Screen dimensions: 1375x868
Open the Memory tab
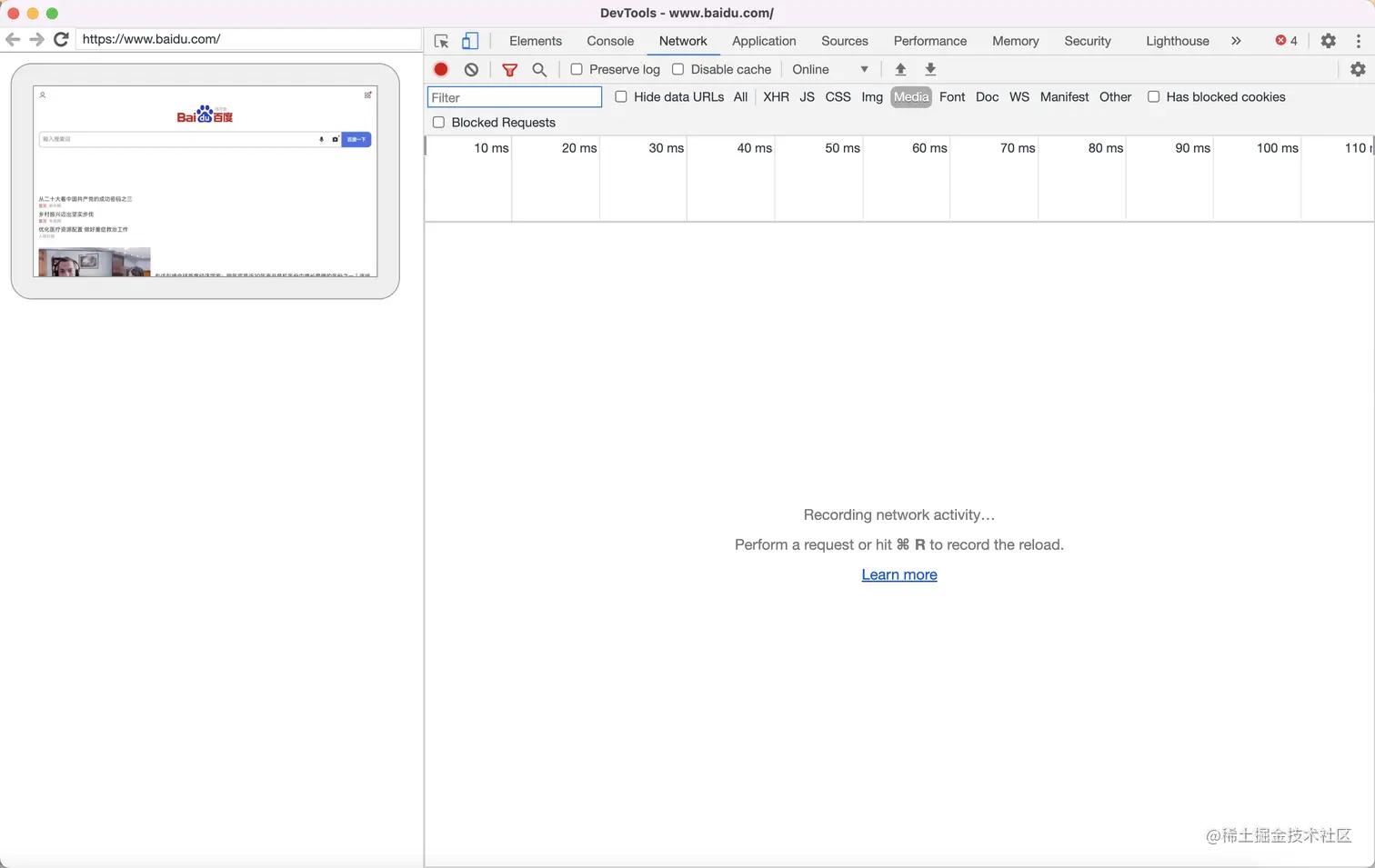coord(1016,41)
